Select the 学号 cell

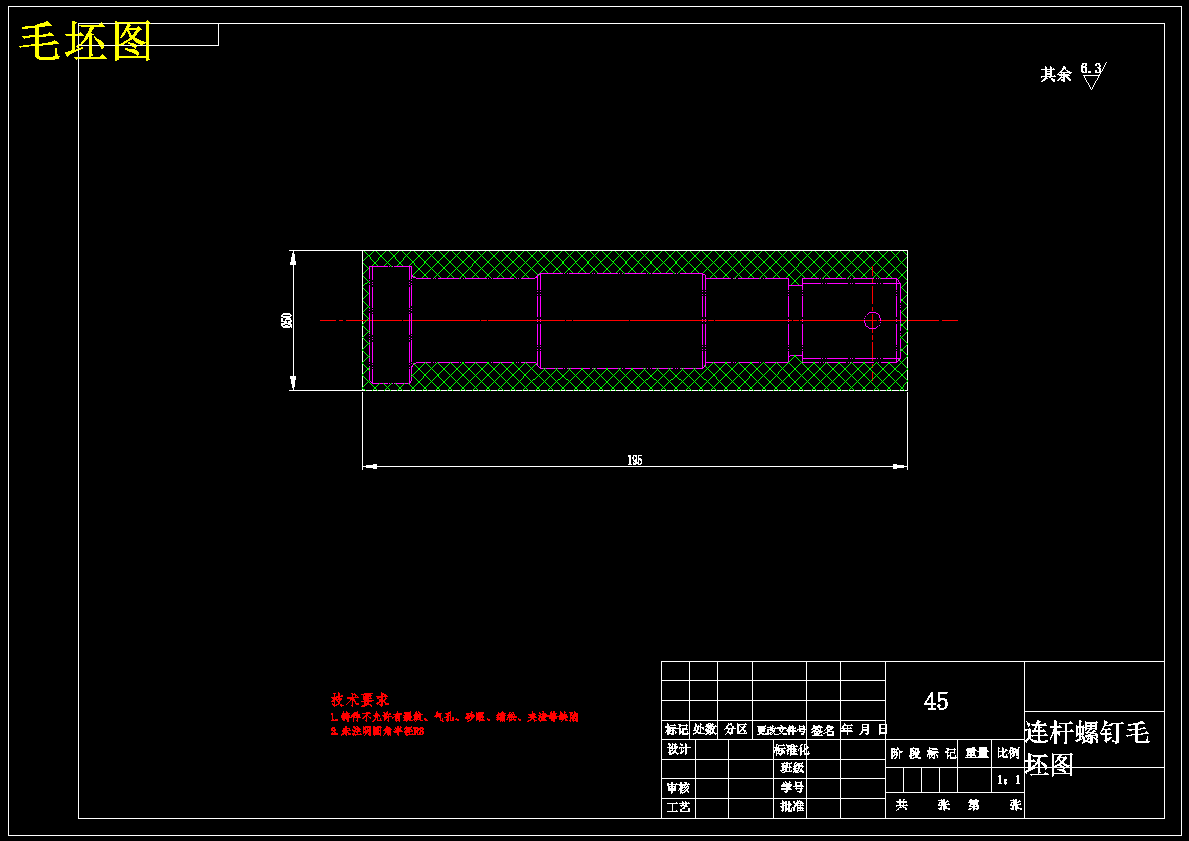pyautogui.click(x=792, y=787)
